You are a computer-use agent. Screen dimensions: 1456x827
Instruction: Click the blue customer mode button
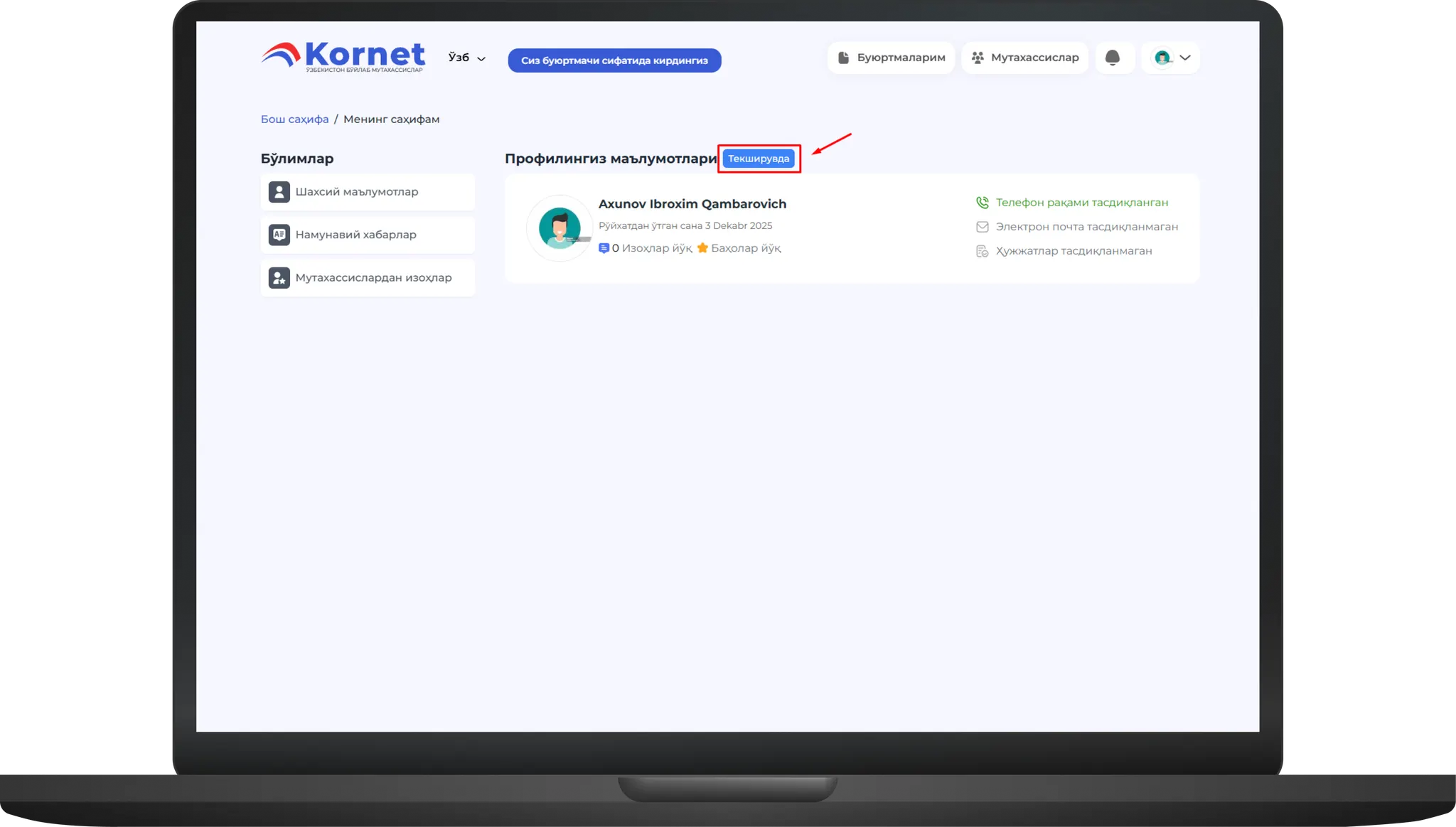click(x=614, y=60)
